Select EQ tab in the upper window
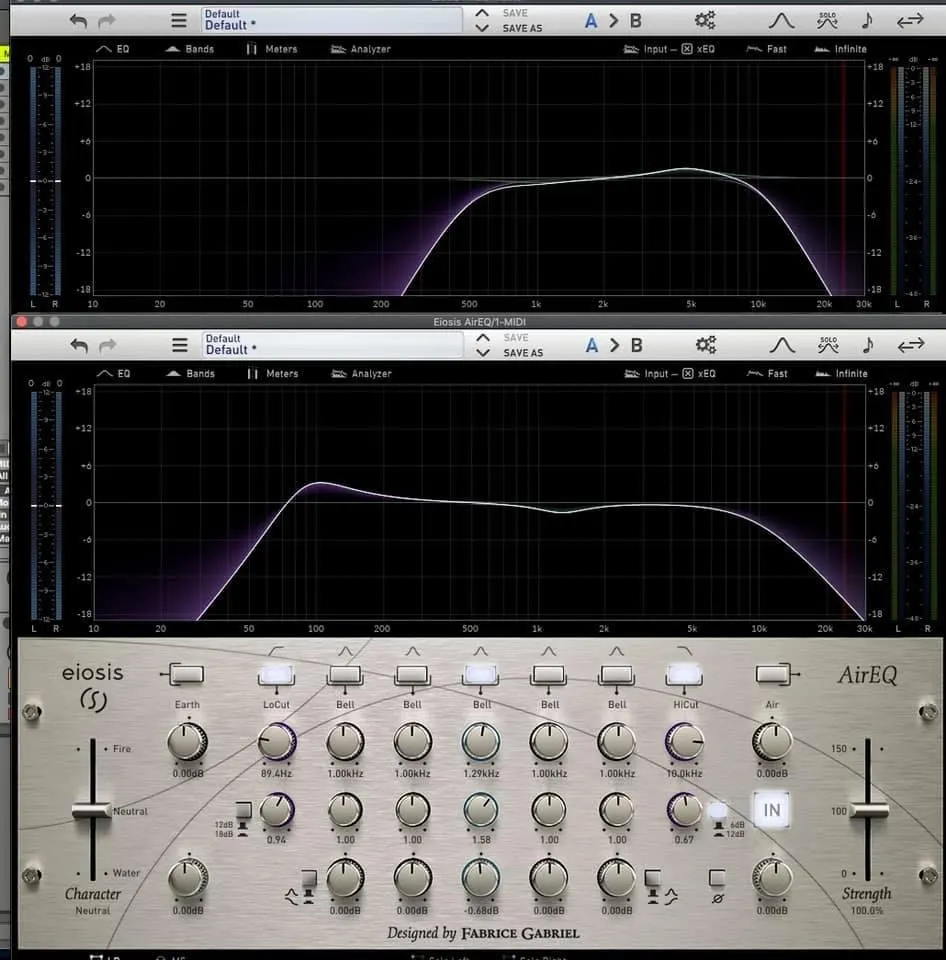 coord(113,49)
